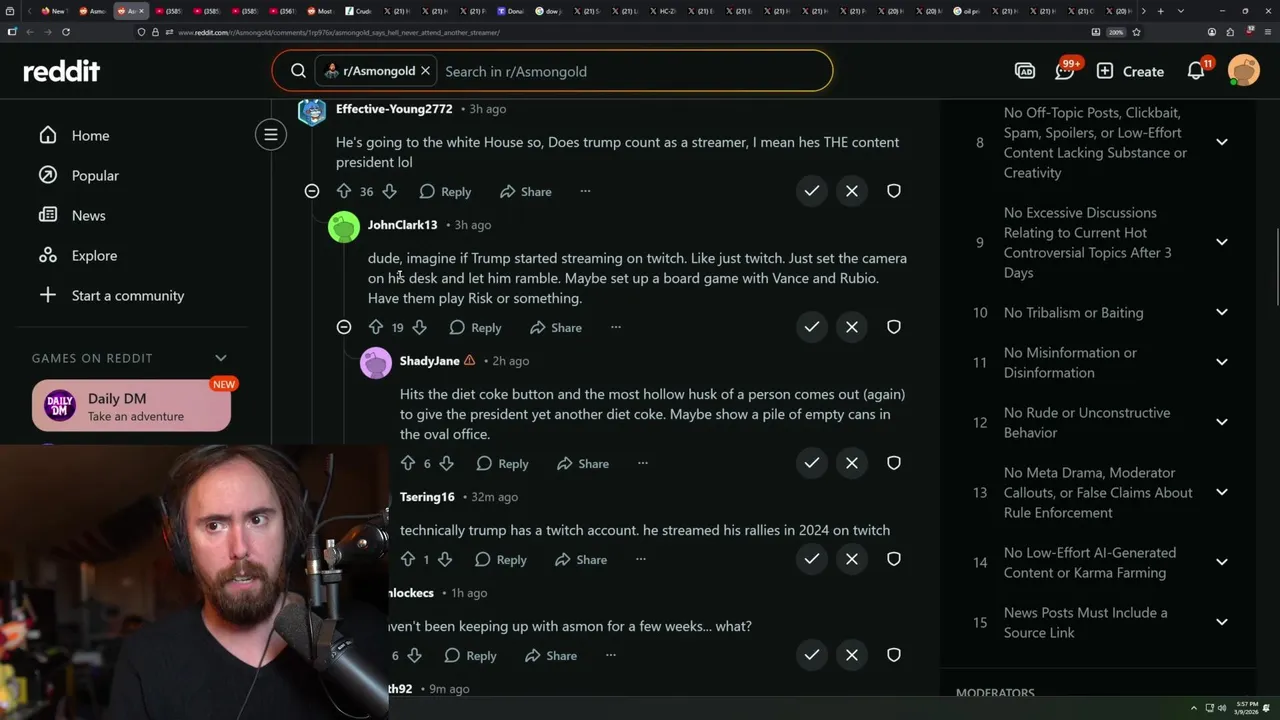
Task: Open chat messages with 99+ badge
Action: point(1065,71)
